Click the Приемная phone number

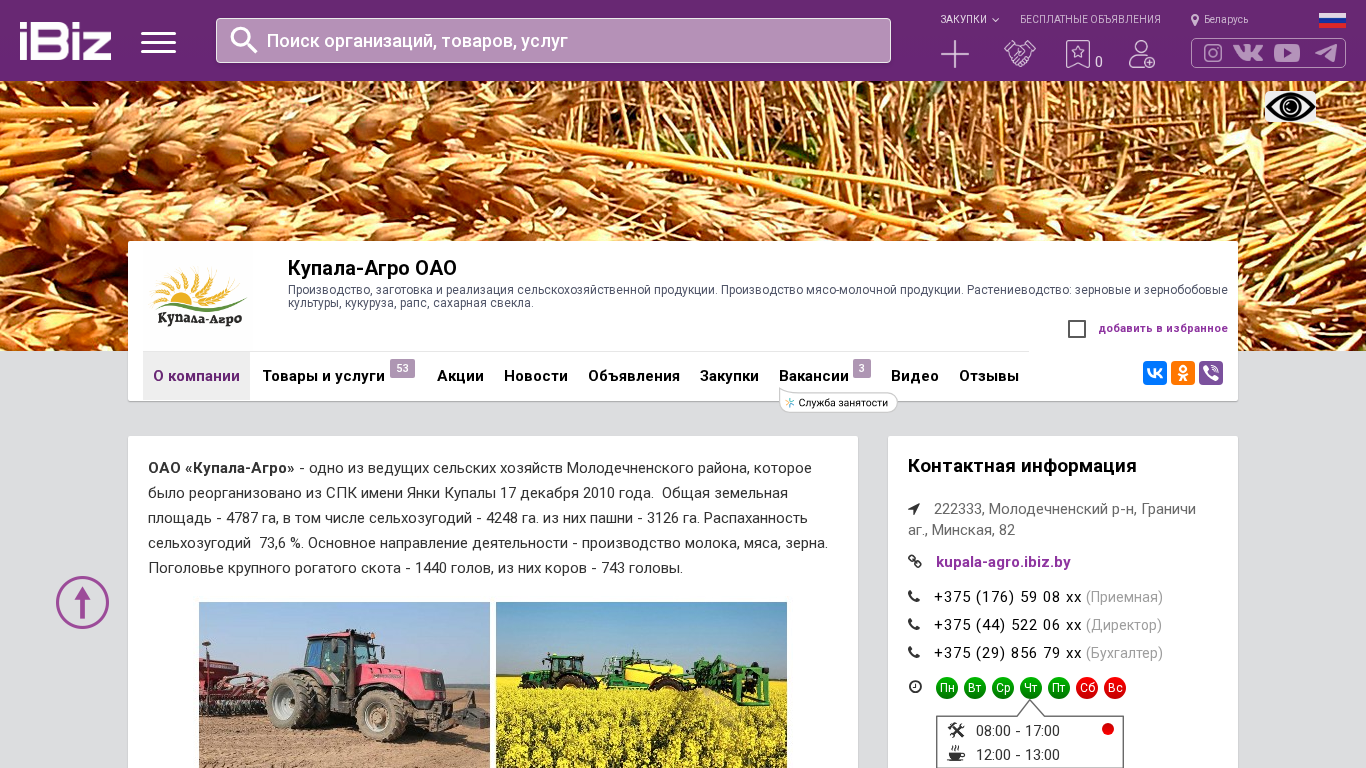tap(1008, 597)
